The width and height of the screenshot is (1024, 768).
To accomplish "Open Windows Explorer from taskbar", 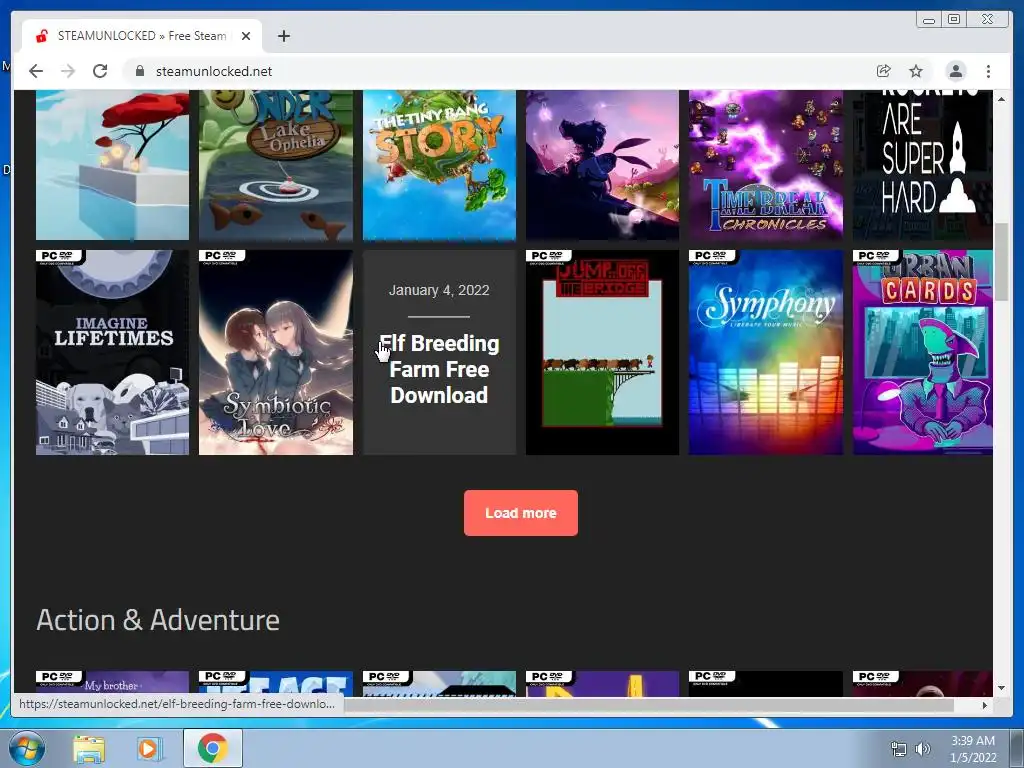I will pyautogui.click(x=89, y=749).
